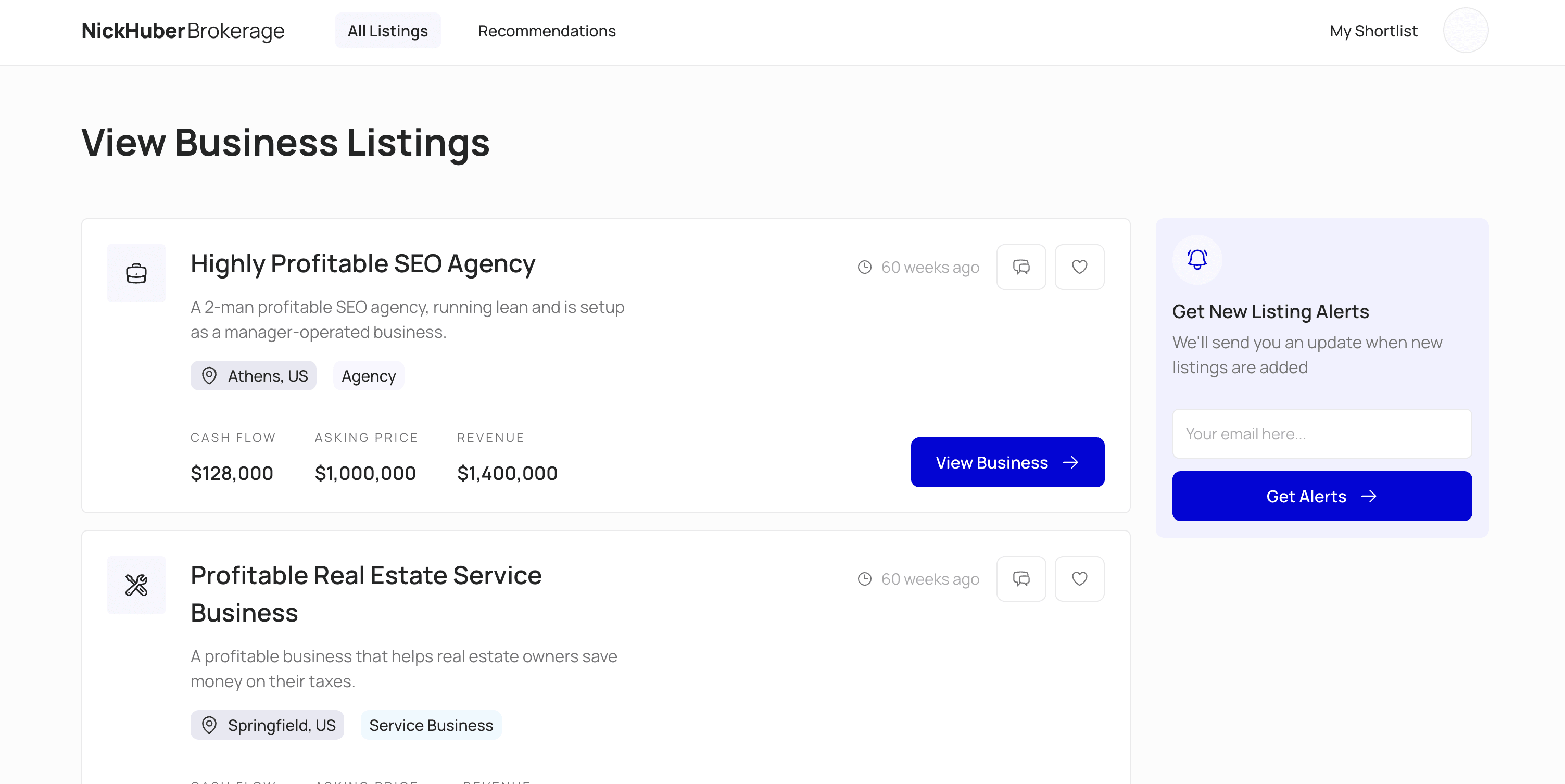Open Profitable Real Estate Service Business title
The height and width of the screenshot is (784, 1565).
365,594
